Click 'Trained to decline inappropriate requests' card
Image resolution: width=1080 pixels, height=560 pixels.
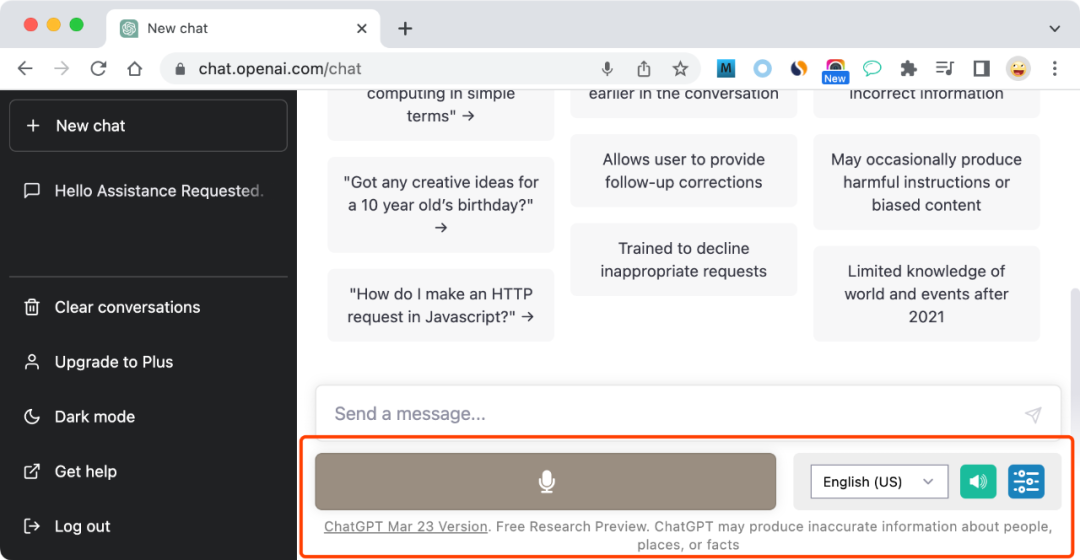pyautogui.click(x=683, y=260)
